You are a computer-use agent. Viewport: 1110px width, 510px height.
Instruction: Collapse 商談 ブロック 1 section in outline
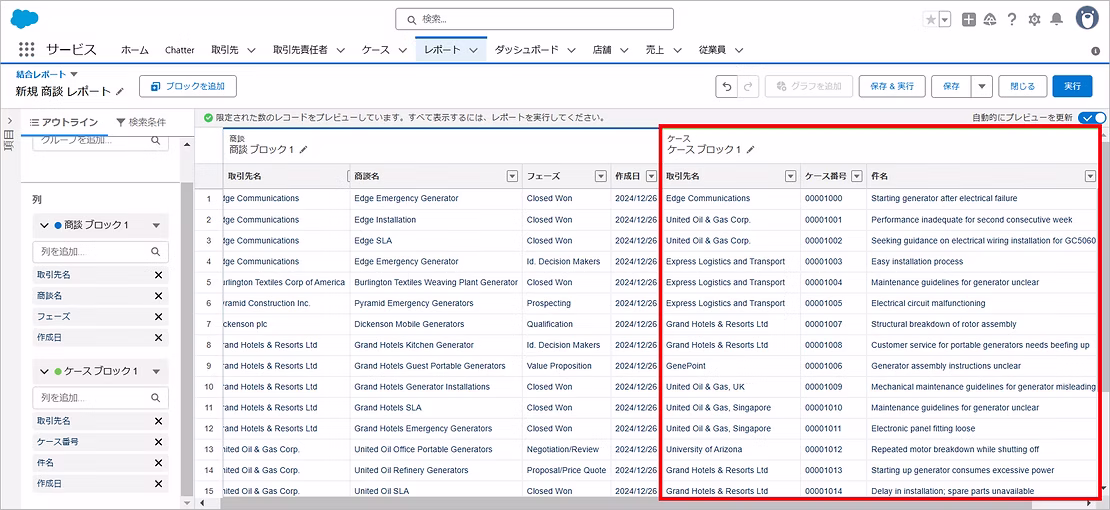[43, 225]
